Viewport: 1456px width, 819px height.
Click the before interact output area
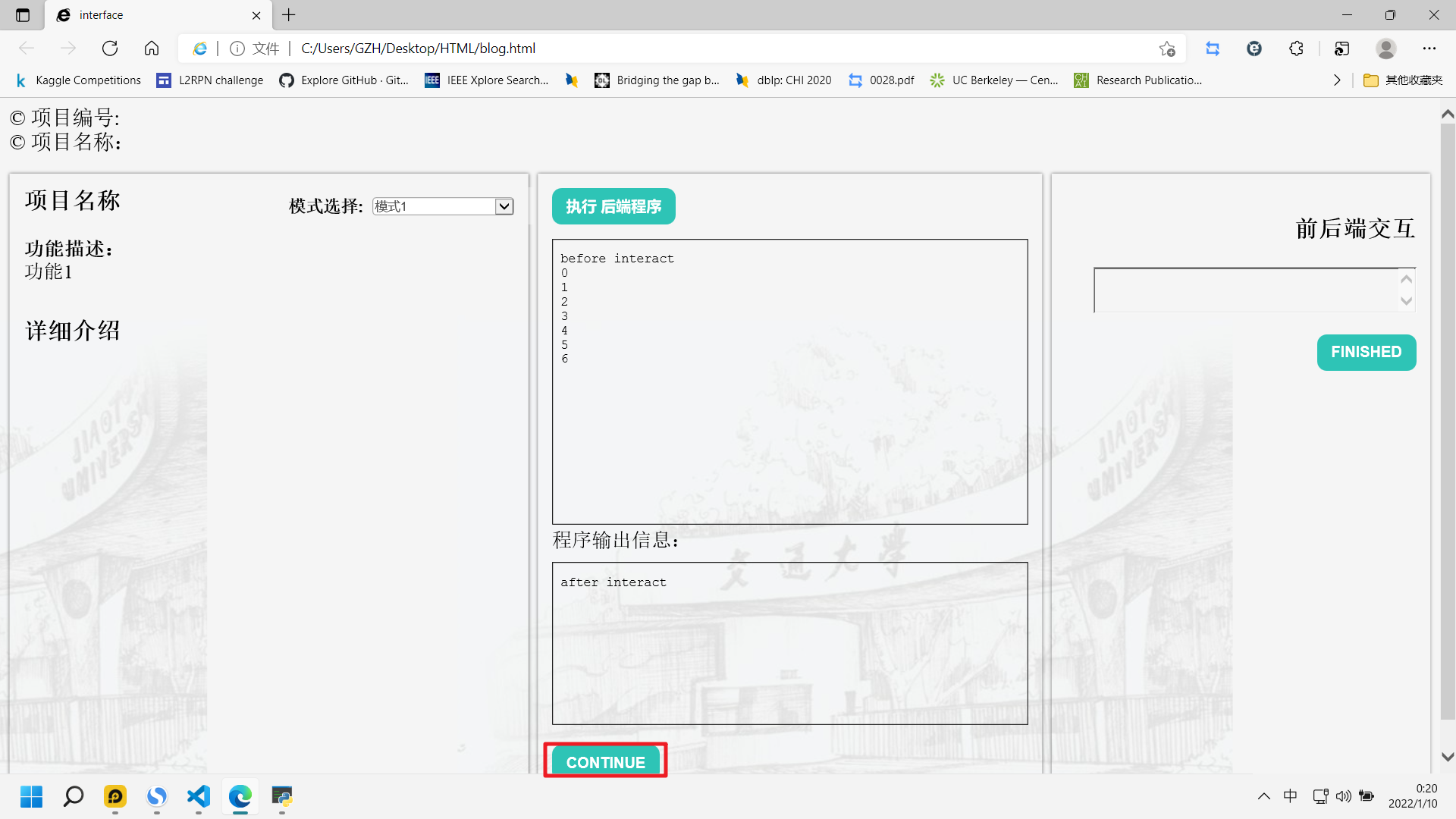(790, 381)
